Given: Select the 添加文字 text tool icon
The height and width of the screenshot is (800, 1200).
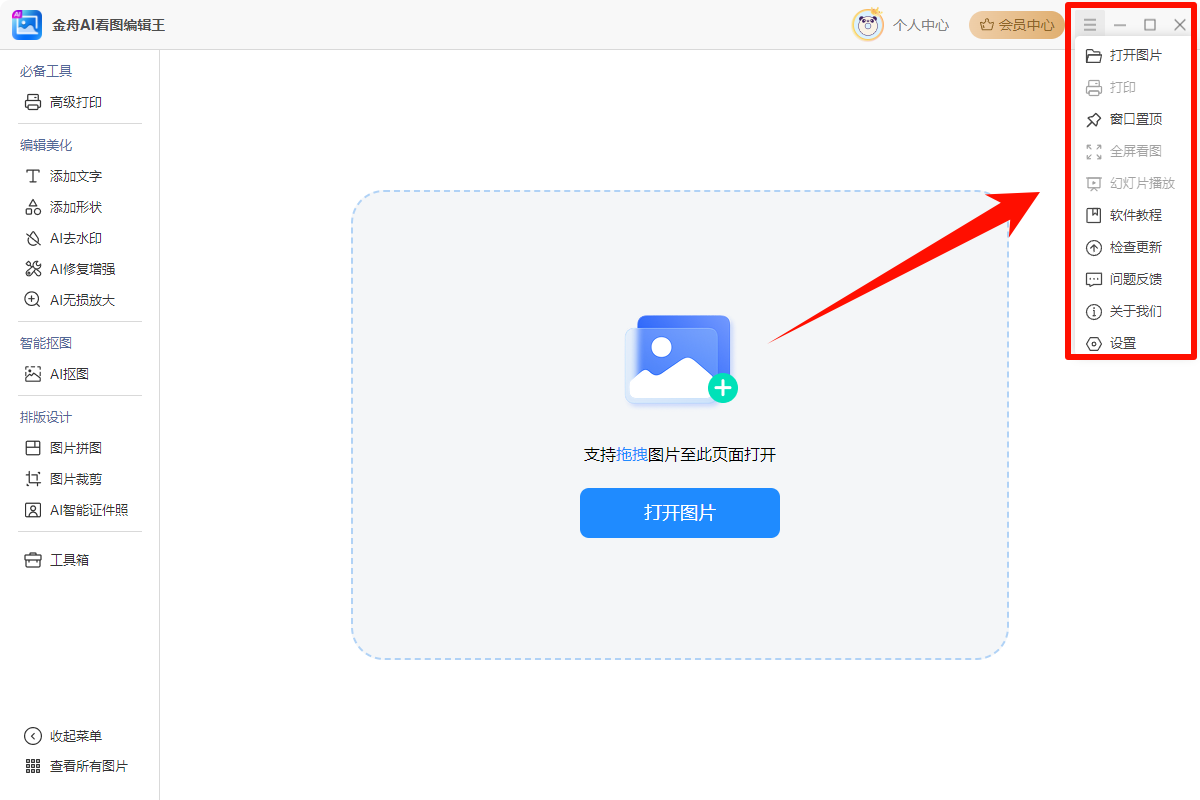Looking at the screenshot, I should pyautogui.click(x=33, y=176).
